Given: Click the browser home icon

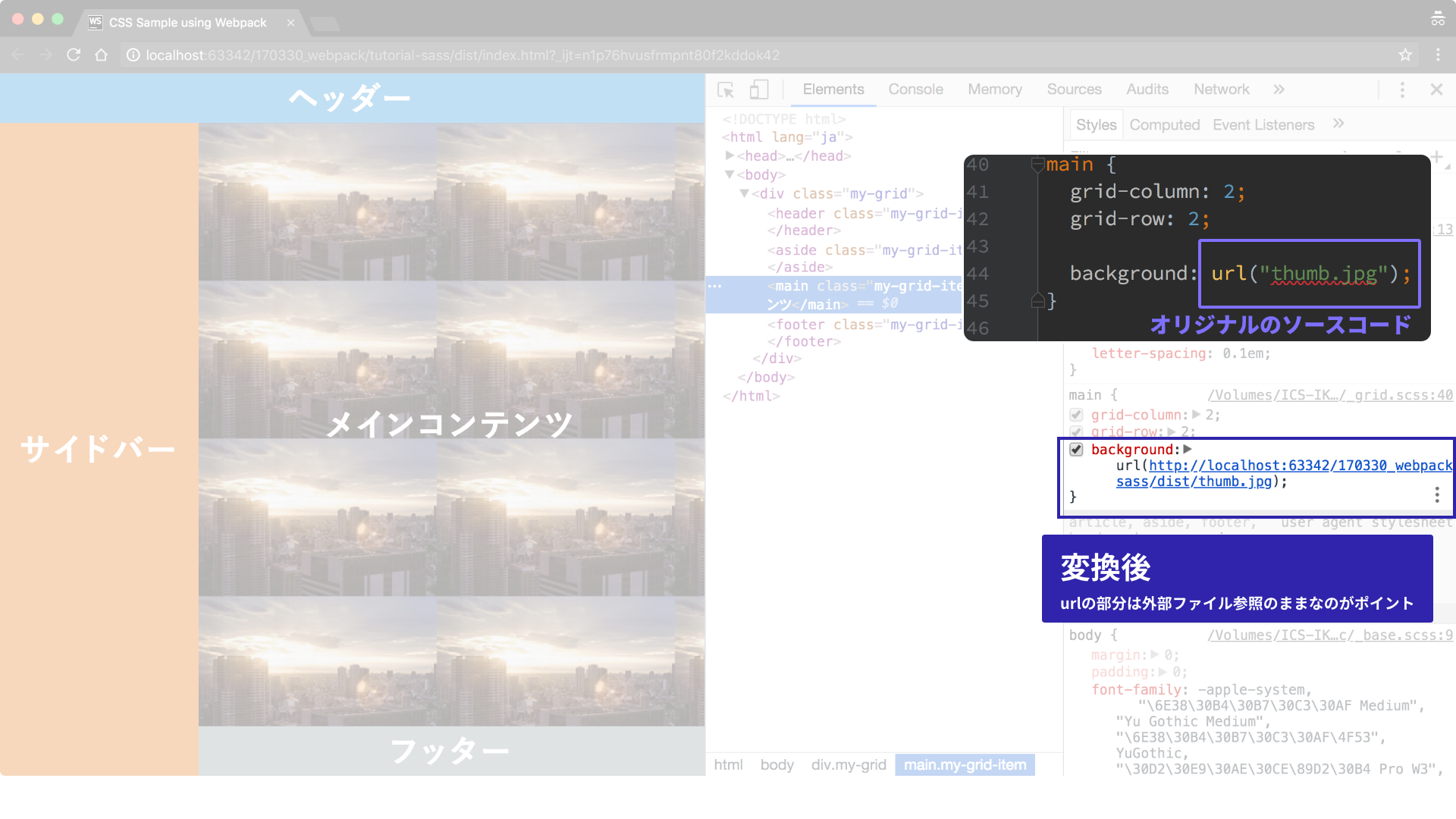Looking at the screenshot, I should 101,55.
